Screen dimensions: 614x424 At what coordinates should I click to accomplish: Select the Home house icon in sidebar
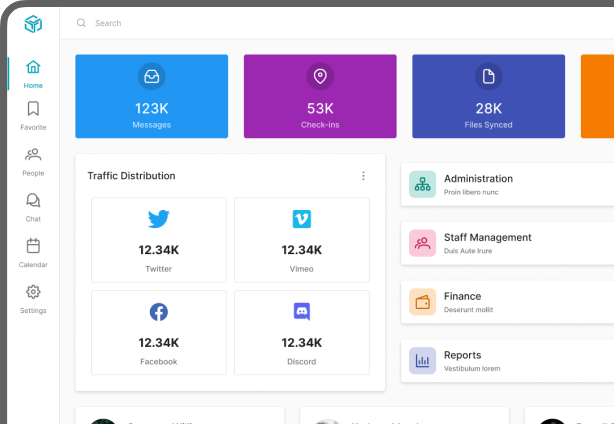pyautogui.click(x=33, y=67)
